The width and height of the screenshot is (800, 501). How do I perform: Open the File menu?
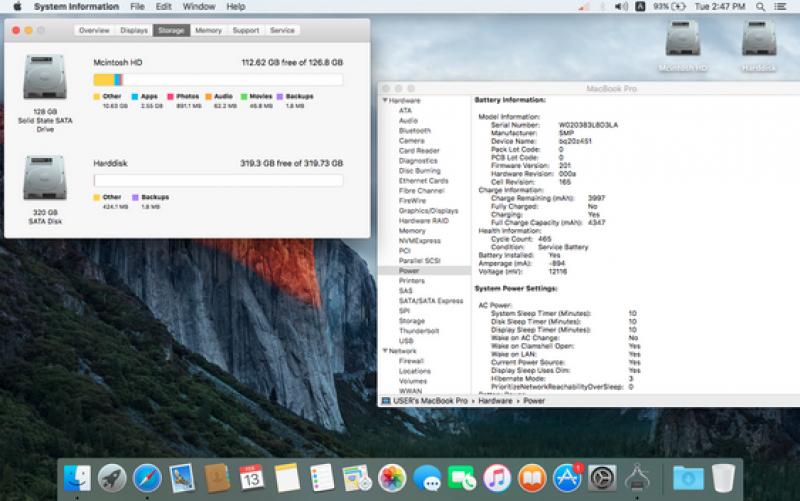click(x=137, y=7)
